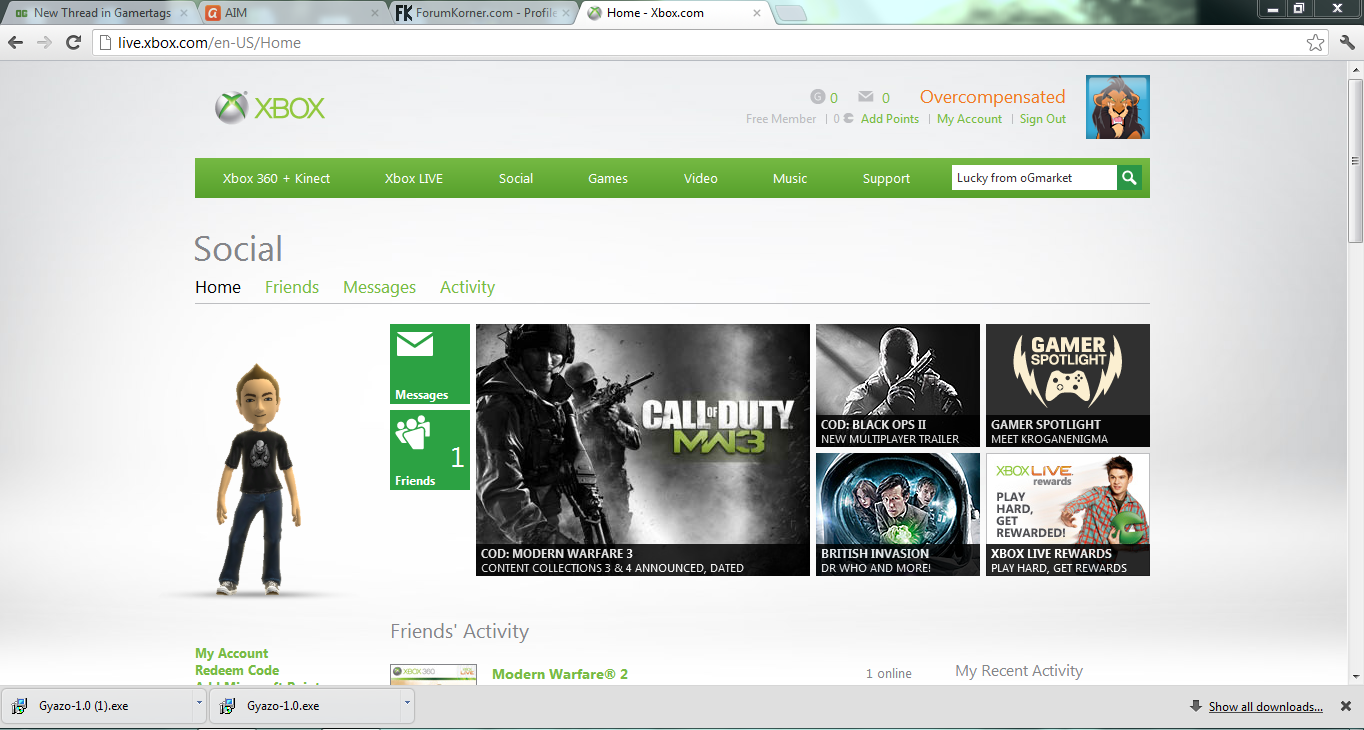The image size is (1364, 730).
Task: Switch to the Friends tab
Action: (x=292, y=287)
